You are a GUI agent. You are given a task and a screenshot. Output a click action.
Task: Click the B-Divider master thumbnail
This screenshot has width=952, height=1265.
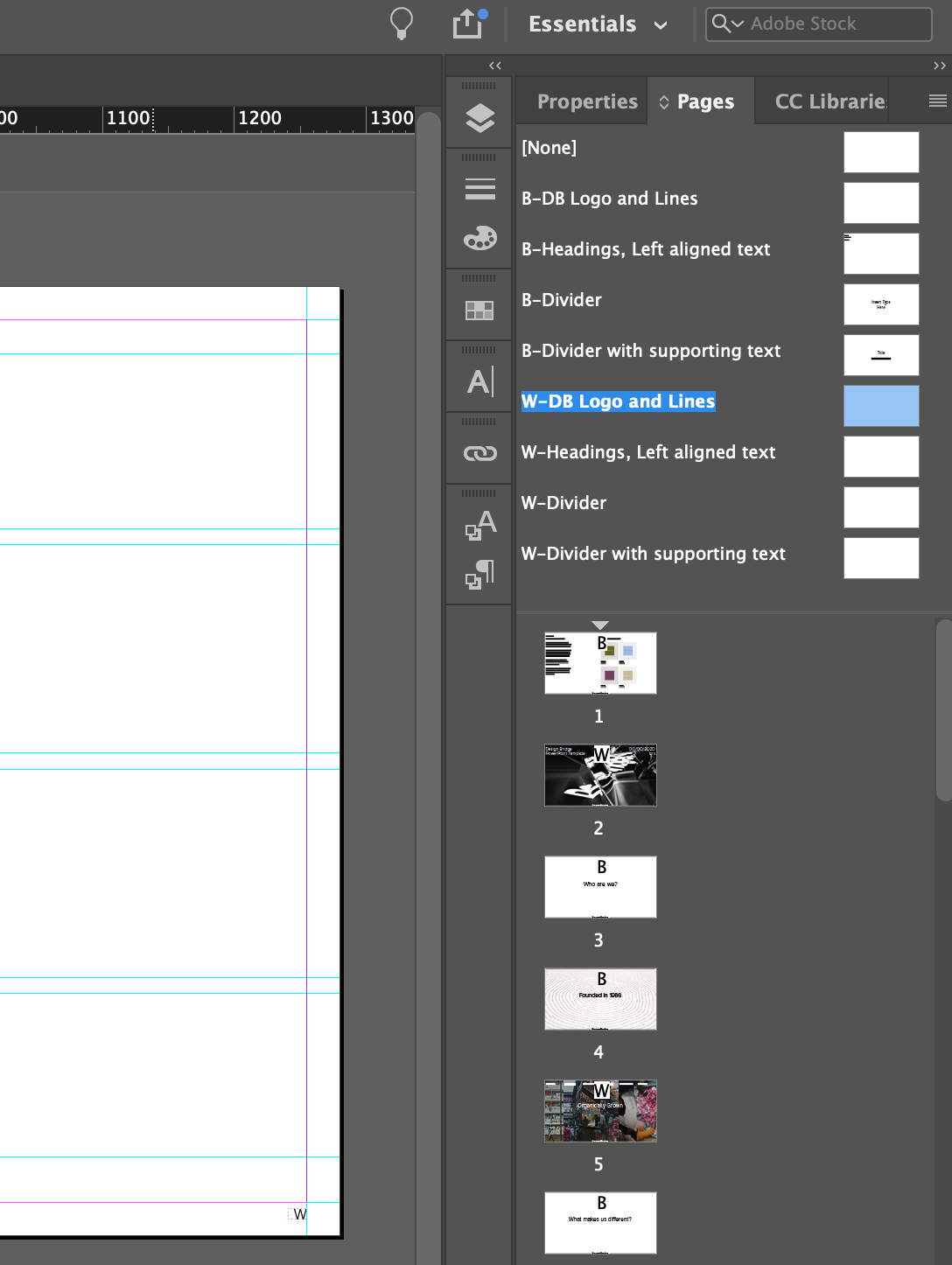[881, 304]
